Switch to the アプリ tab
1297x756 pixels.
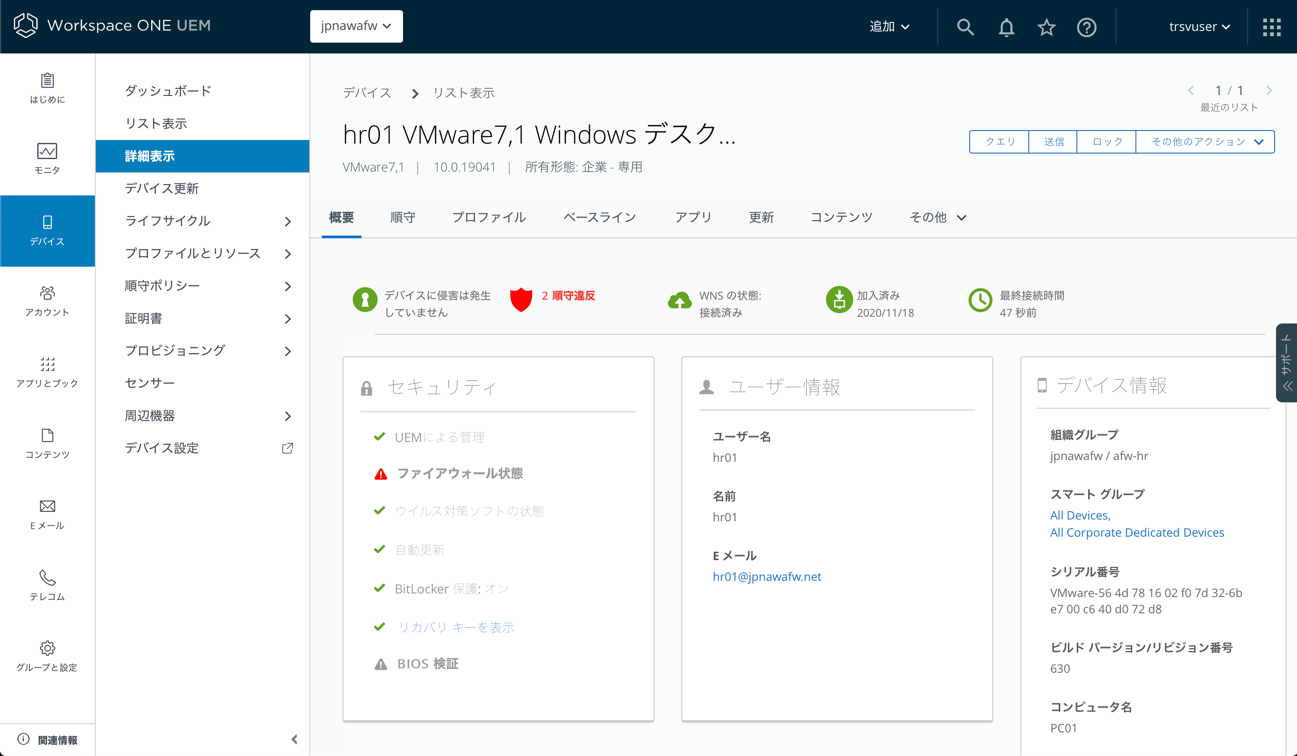coord(693,217)
